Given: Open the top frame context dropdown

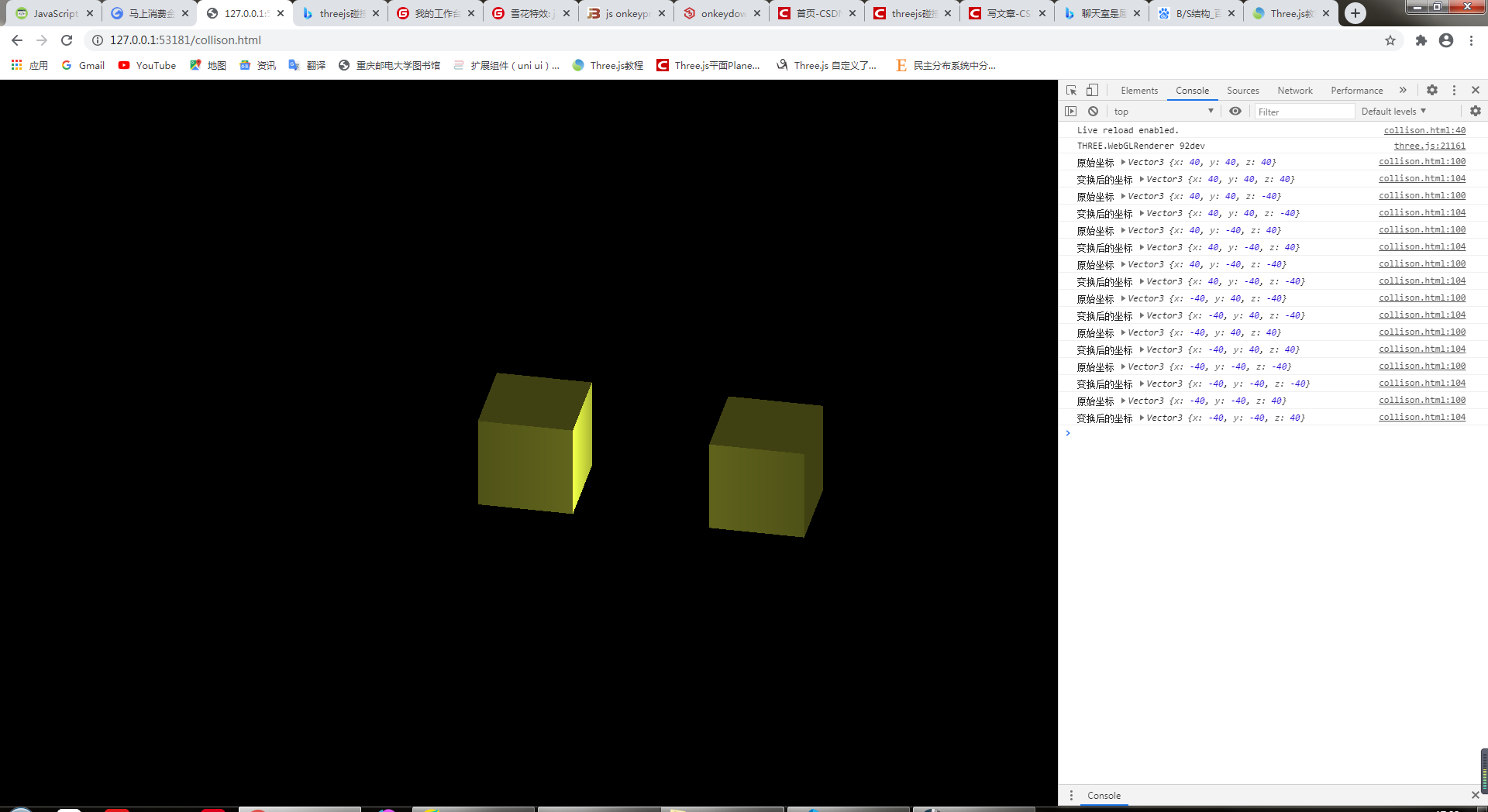Looking at the screenshot, I should coord(1162,111).
